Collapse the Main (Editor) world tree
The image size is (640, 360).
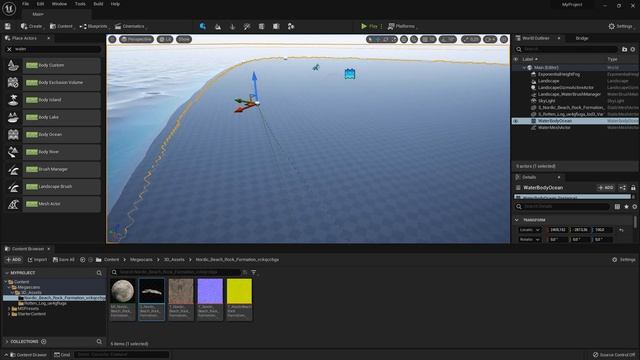tap(524, 68)
